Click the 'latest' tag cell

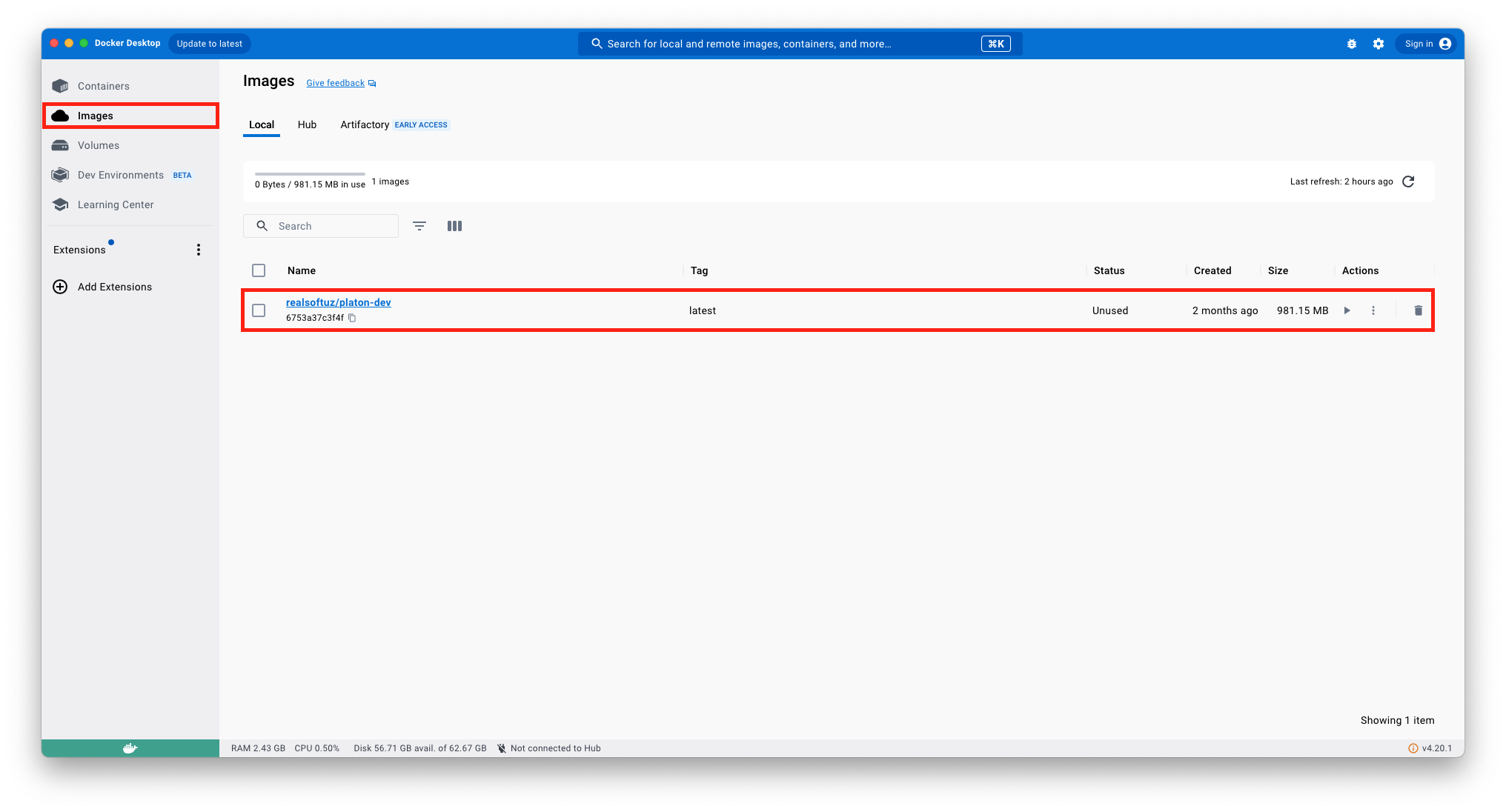703,310
